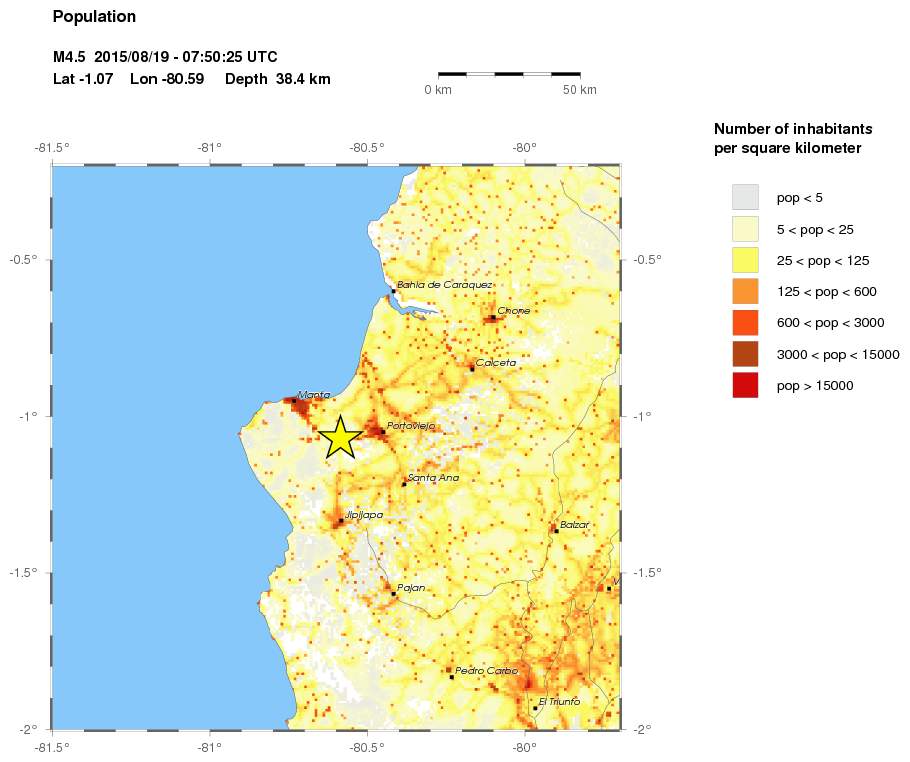This screenshot has height=762, width=910.
Task: Select the orange '125 < pop < 600' swatch
Action: (745, 291)
